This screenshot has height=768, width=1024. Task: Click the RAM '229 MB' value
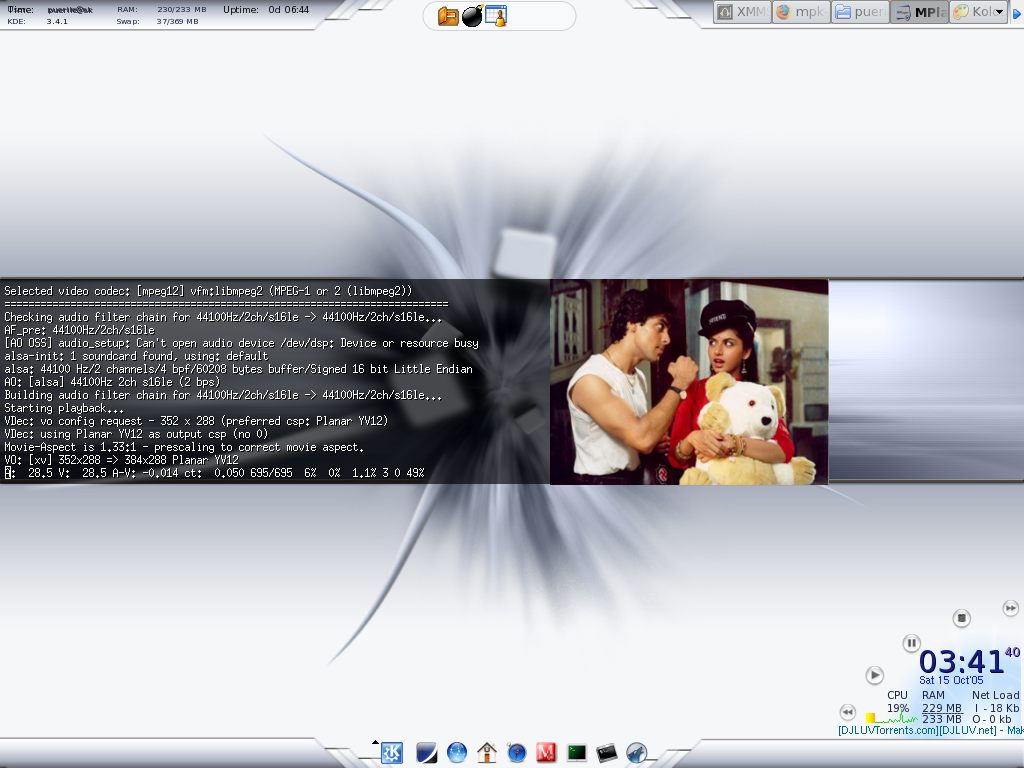pos(942,708)
